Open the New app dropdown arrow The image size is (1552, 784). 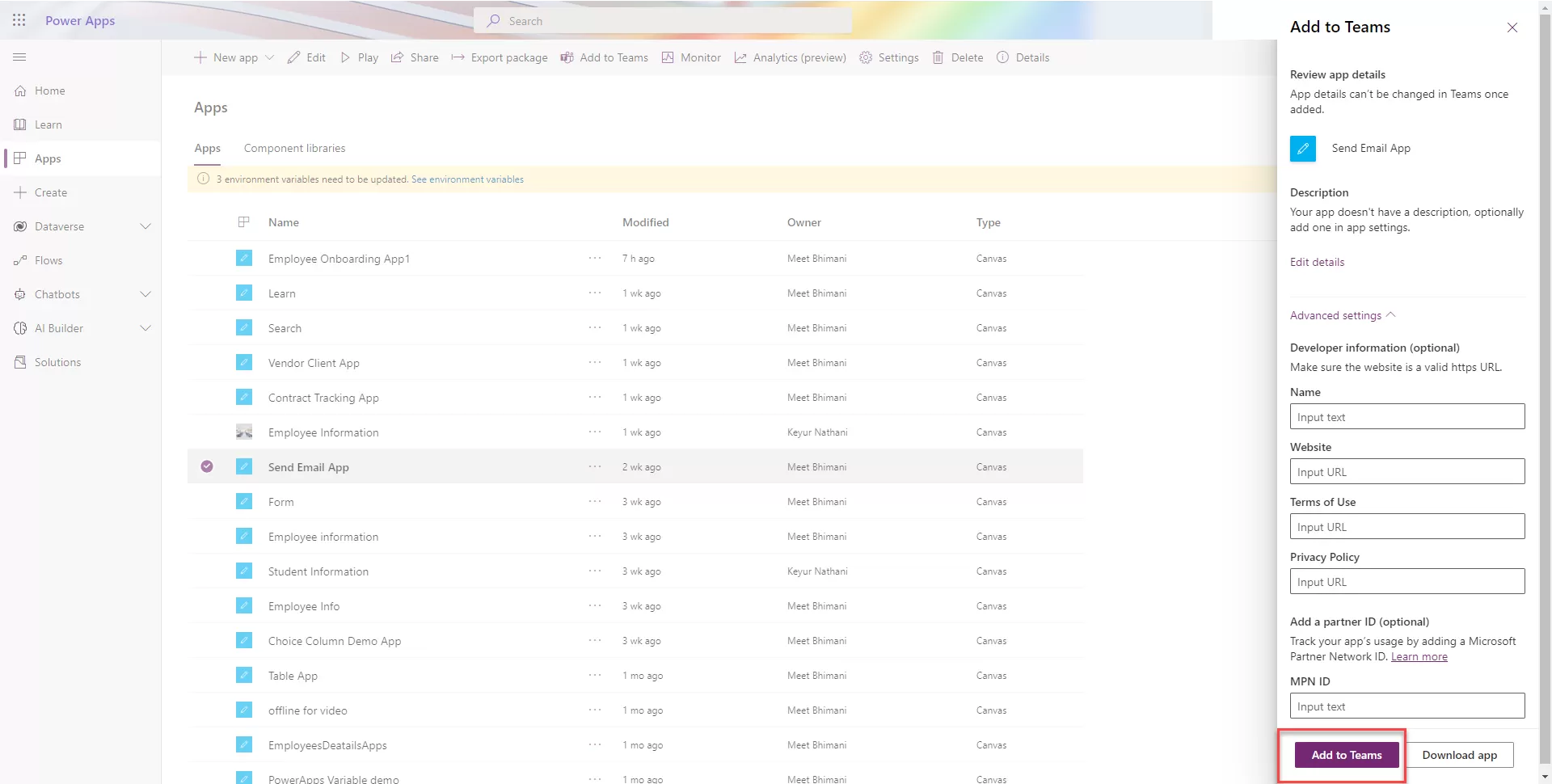click(270, 57)
